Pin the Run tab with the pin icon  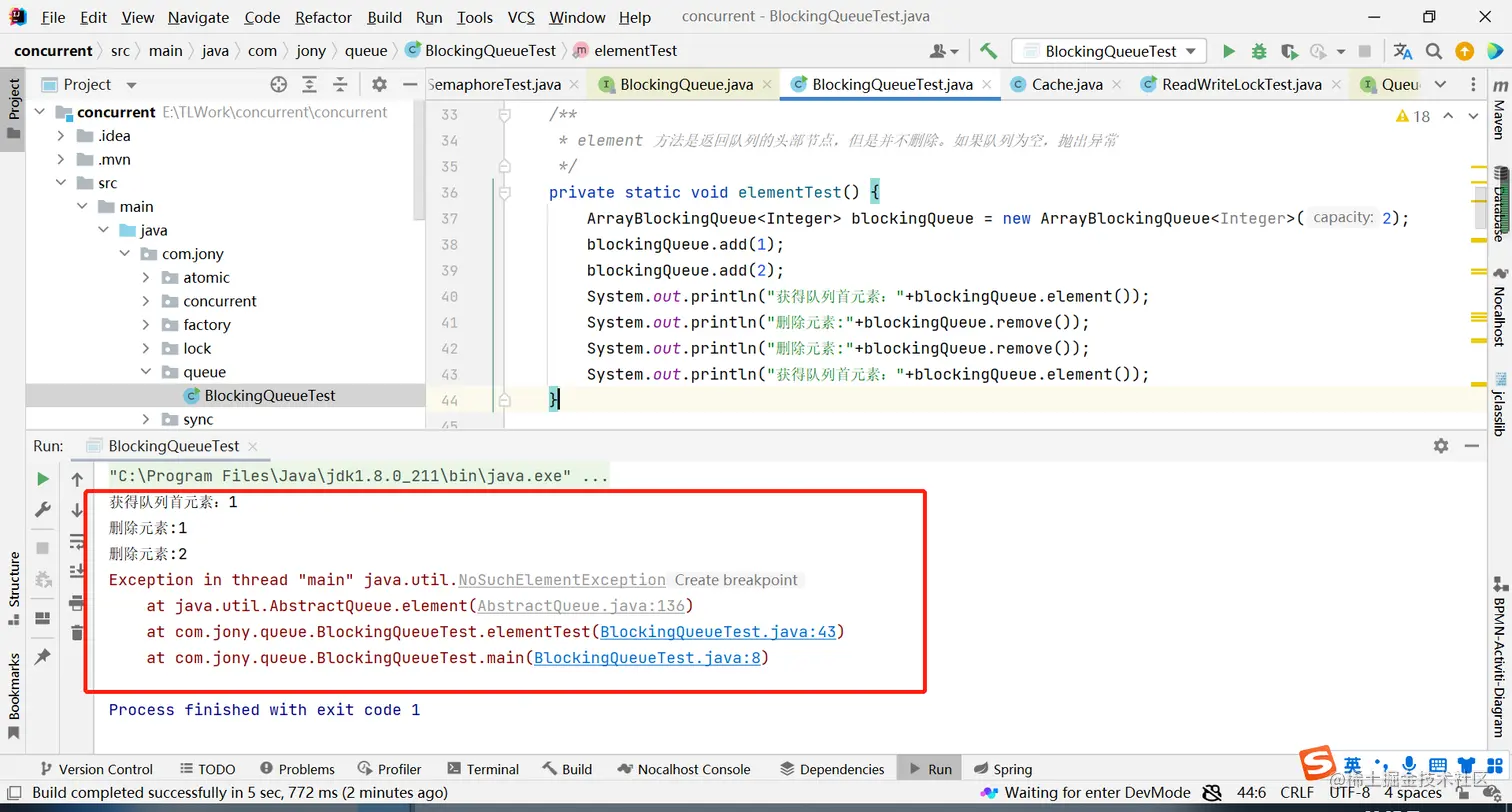point(43,656)
